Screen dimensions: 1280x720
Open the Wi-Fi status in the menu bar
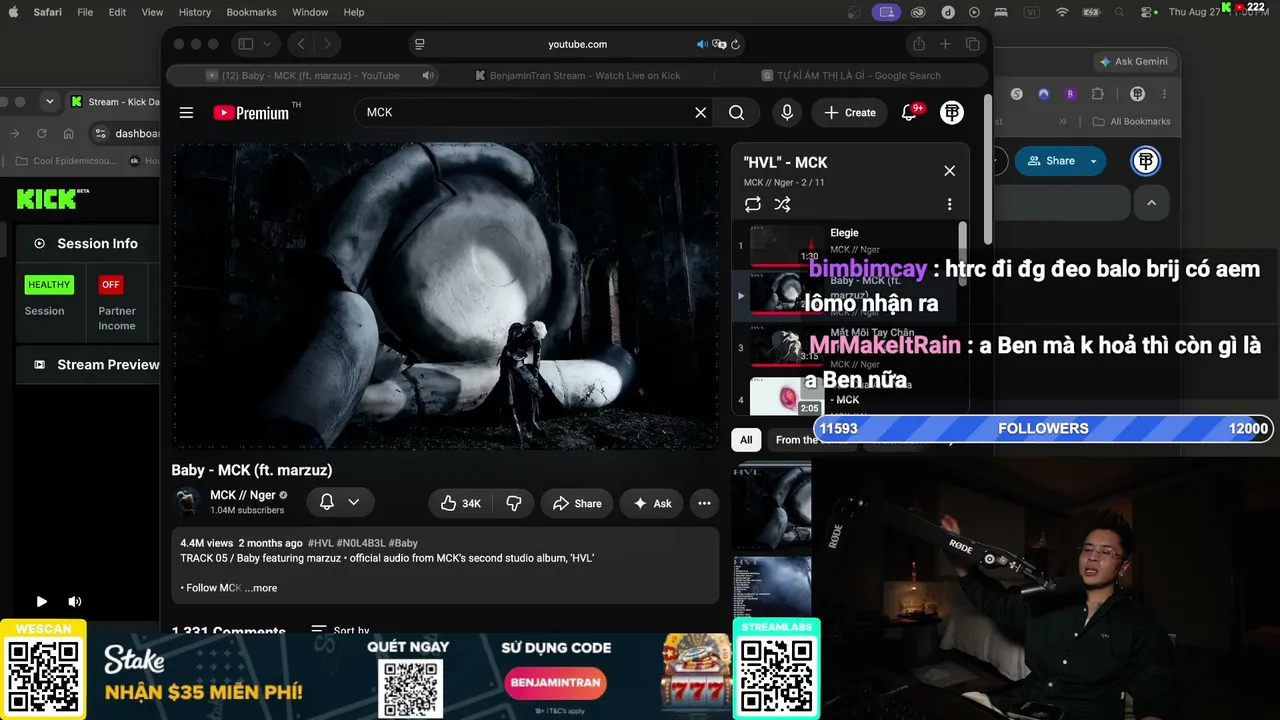pyautogui.click(x=1062, y=12)
